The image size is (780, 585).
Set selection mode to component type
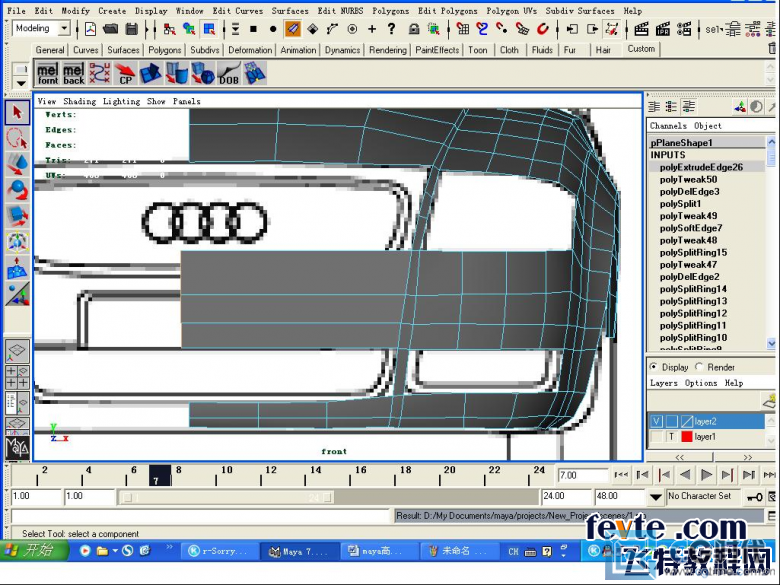click(x=209, y=29)
